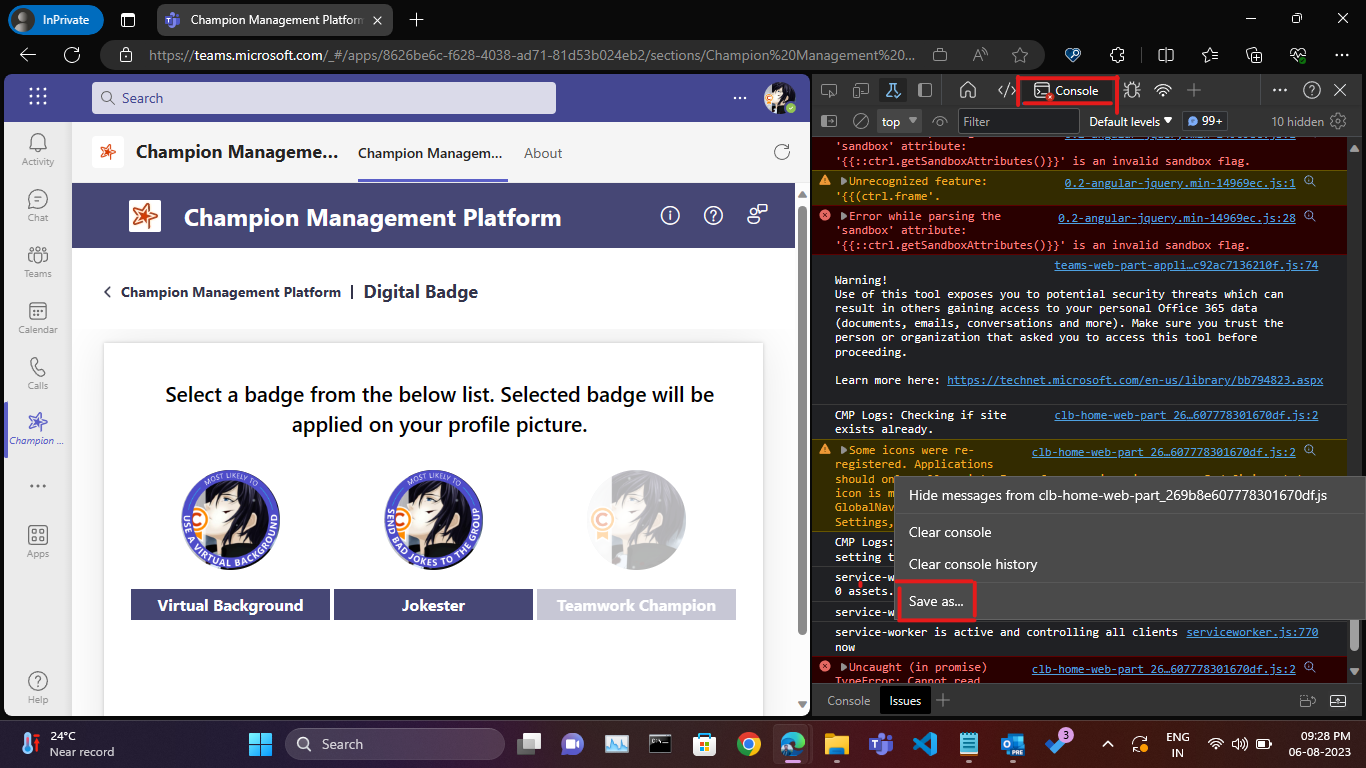Open the Customize DevTools three-dot menu
The height and width of the screenshot is (768, 1366).
click(1279, 89)
